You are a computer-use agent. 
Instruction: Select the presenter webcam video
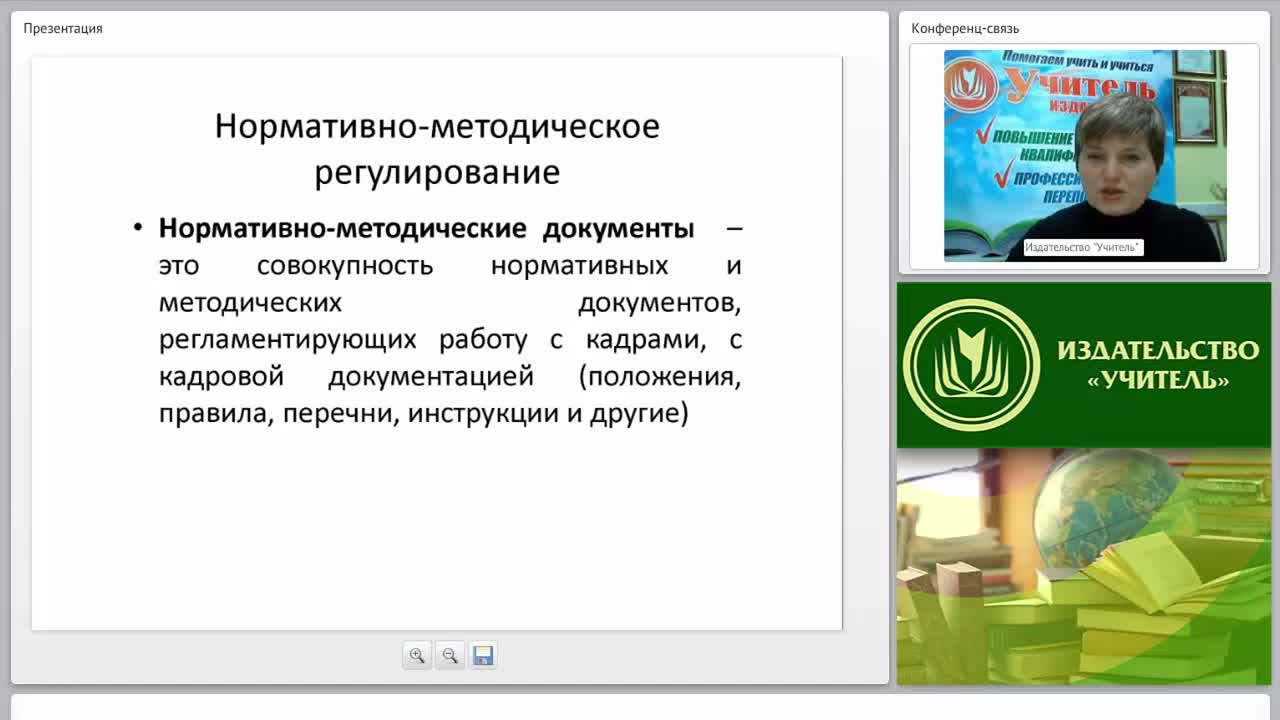(x=1085, y=156)
